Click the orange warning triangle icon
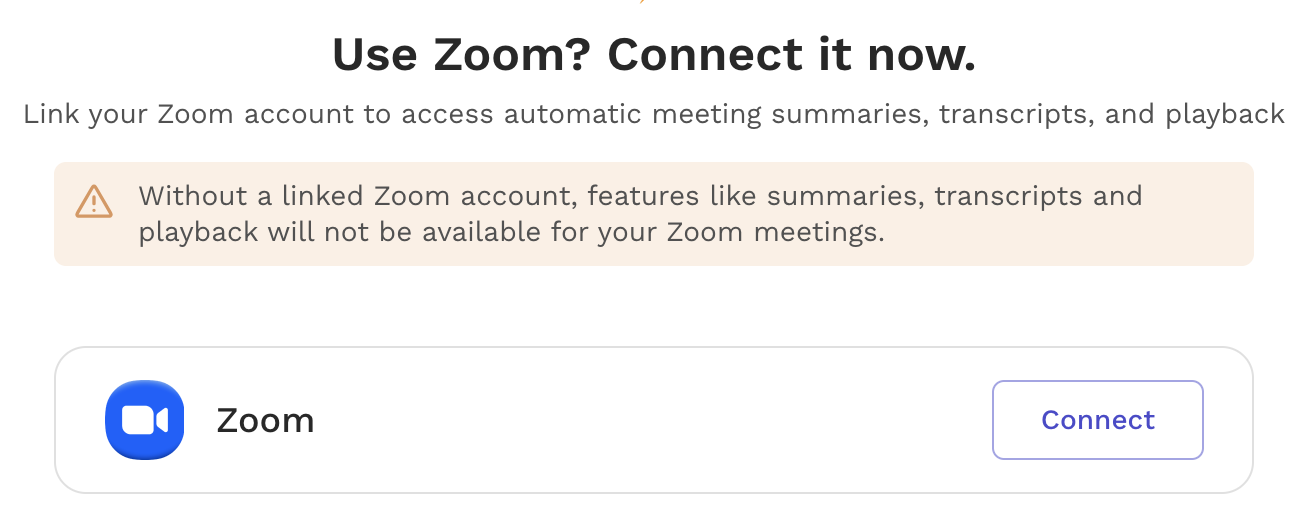Image resolution: width=1306 pixels, height=520 pixels. (x=94, y=201)
